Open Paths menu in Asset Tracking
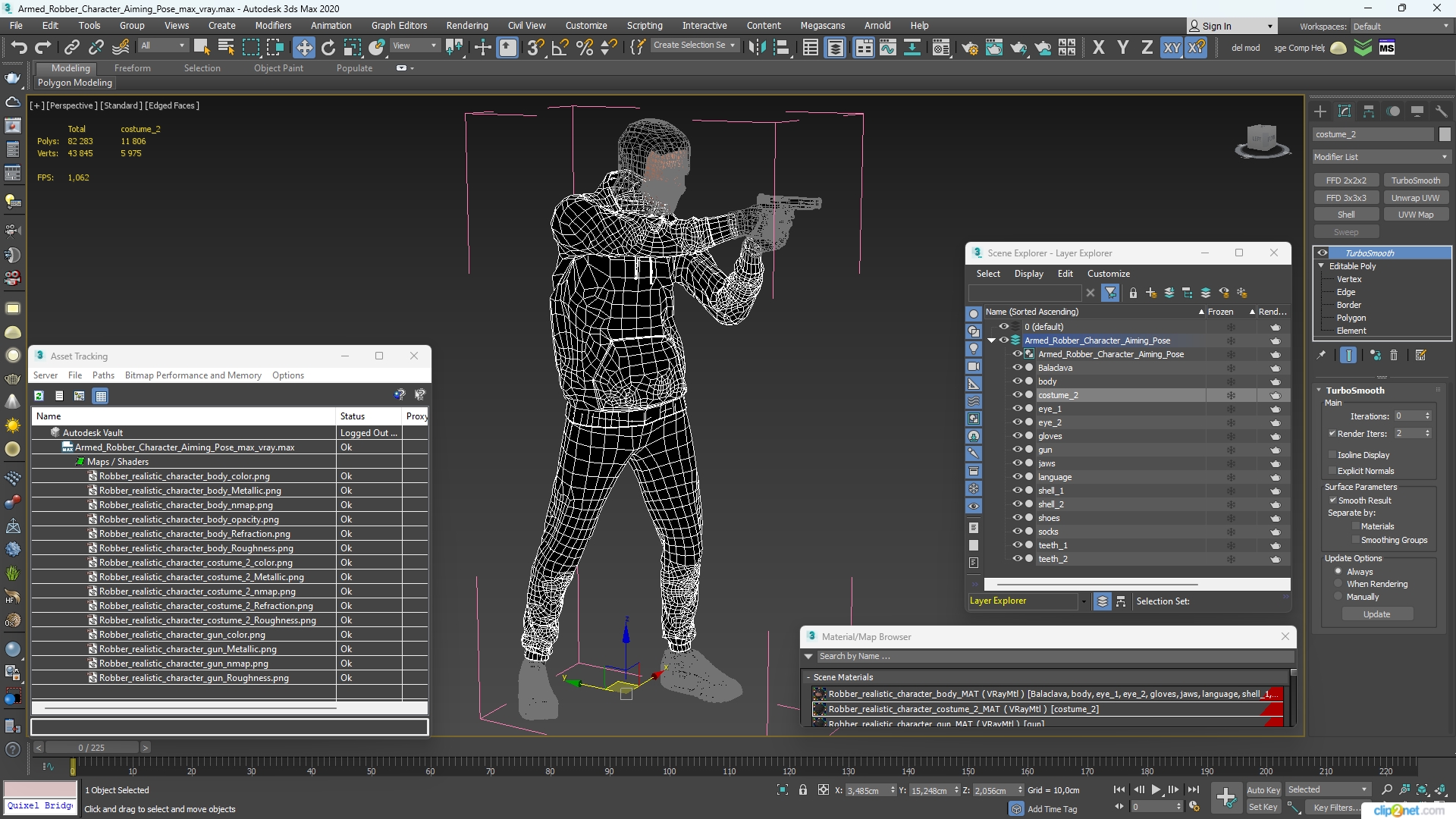The height and width of the screenshot is (819, 1456). (103, 375)
